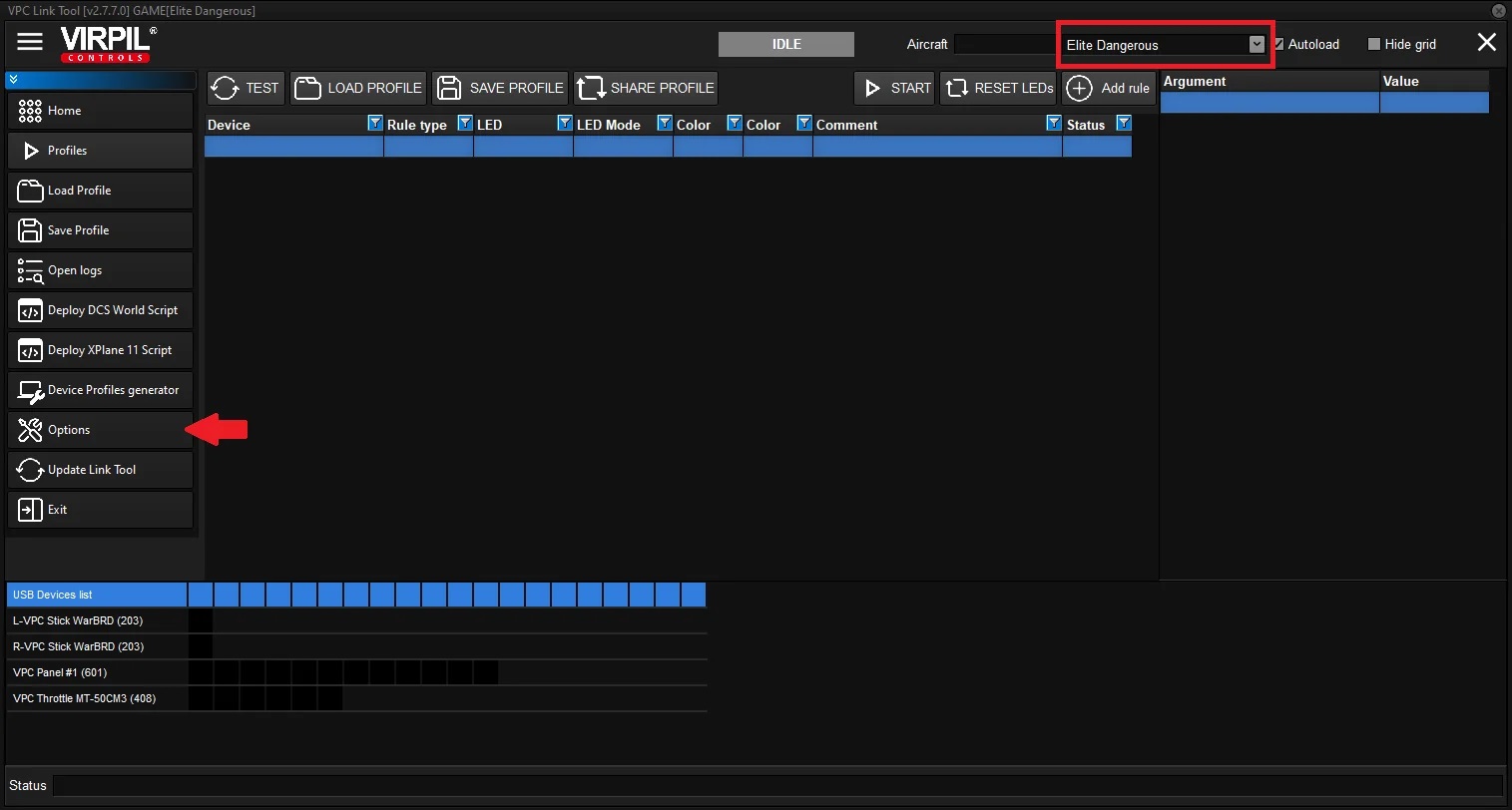Click LOAD PROFILE in the toolbar
This screenshot has width=1512, height=810.
[x=358, y=88]
